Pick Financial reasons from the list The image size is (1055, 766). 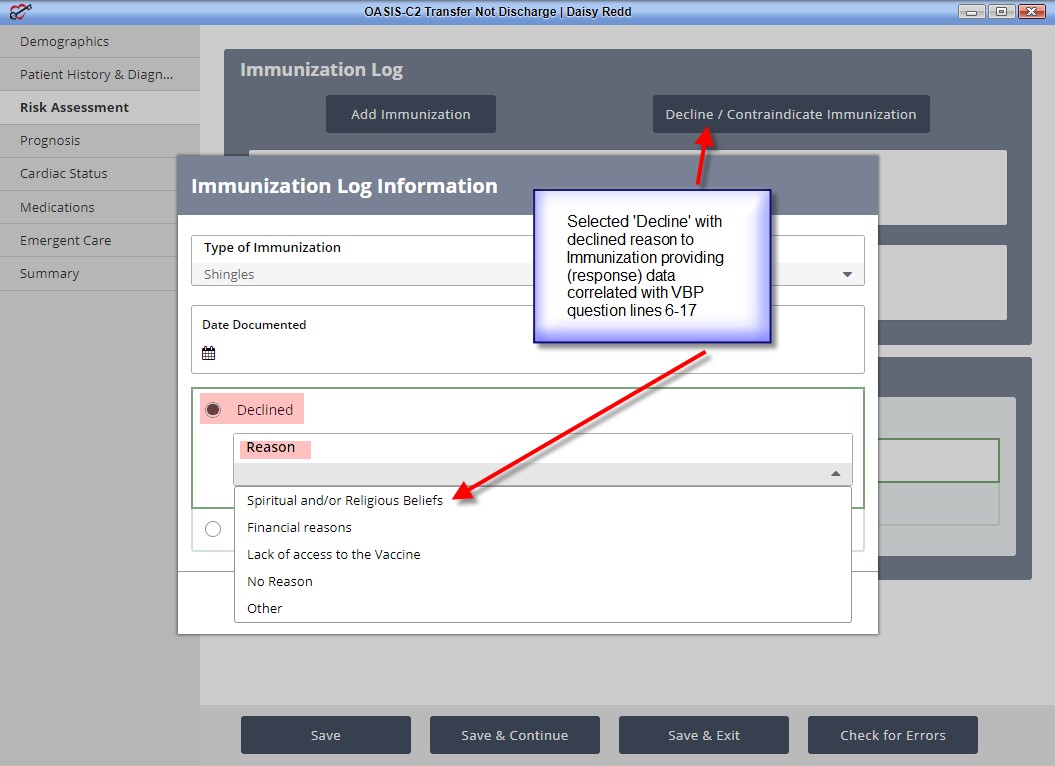click(x=299, y=527)
